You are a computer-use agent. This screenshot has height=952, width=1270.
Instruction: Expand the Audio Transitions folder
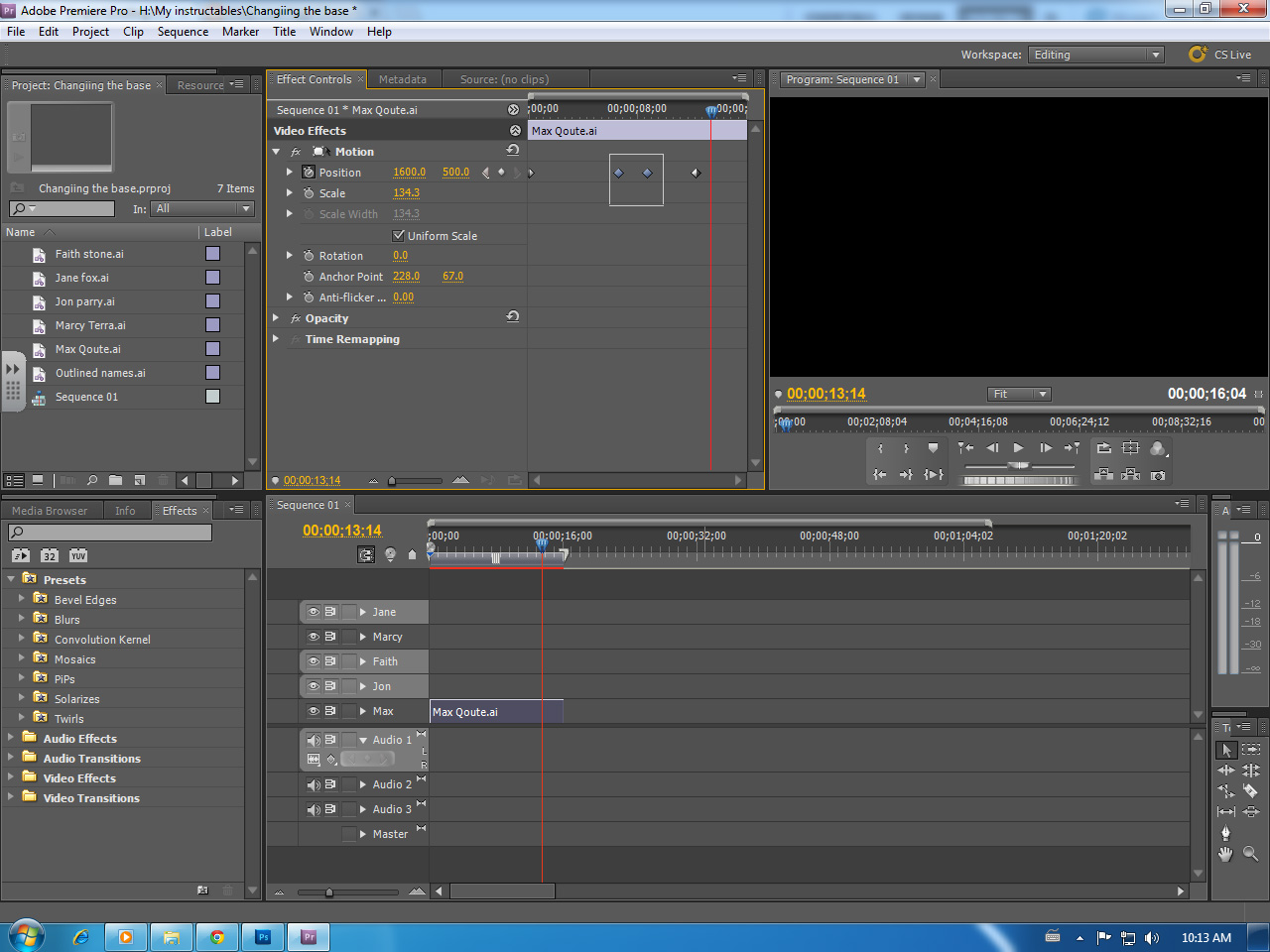click(x=10, y=758)
